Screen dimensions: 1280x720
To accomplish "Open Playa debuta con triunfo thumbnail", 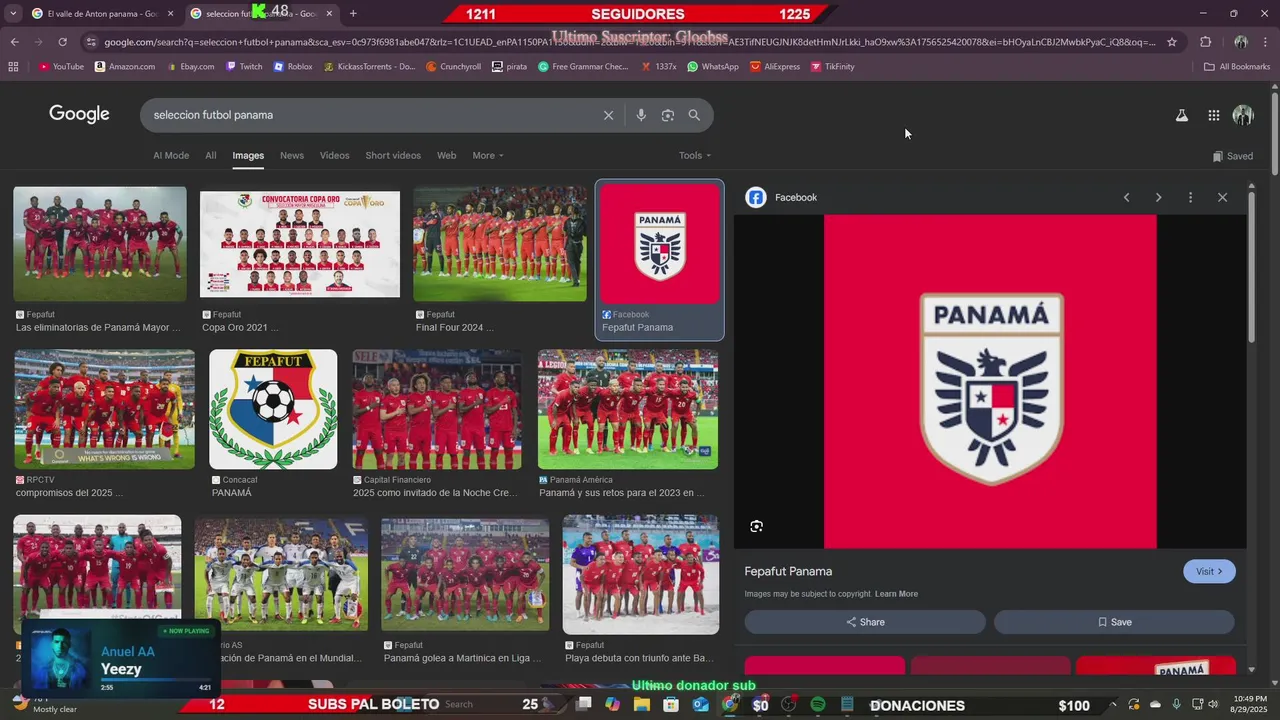I will [x=641, y=575].
